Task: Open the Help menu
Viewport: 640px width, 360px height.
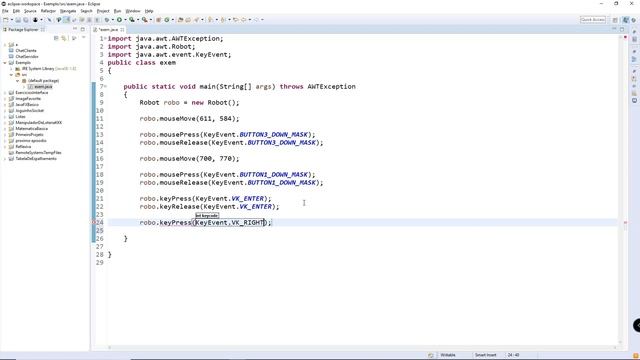Action: pyautogui.click(x=149, y=11)
